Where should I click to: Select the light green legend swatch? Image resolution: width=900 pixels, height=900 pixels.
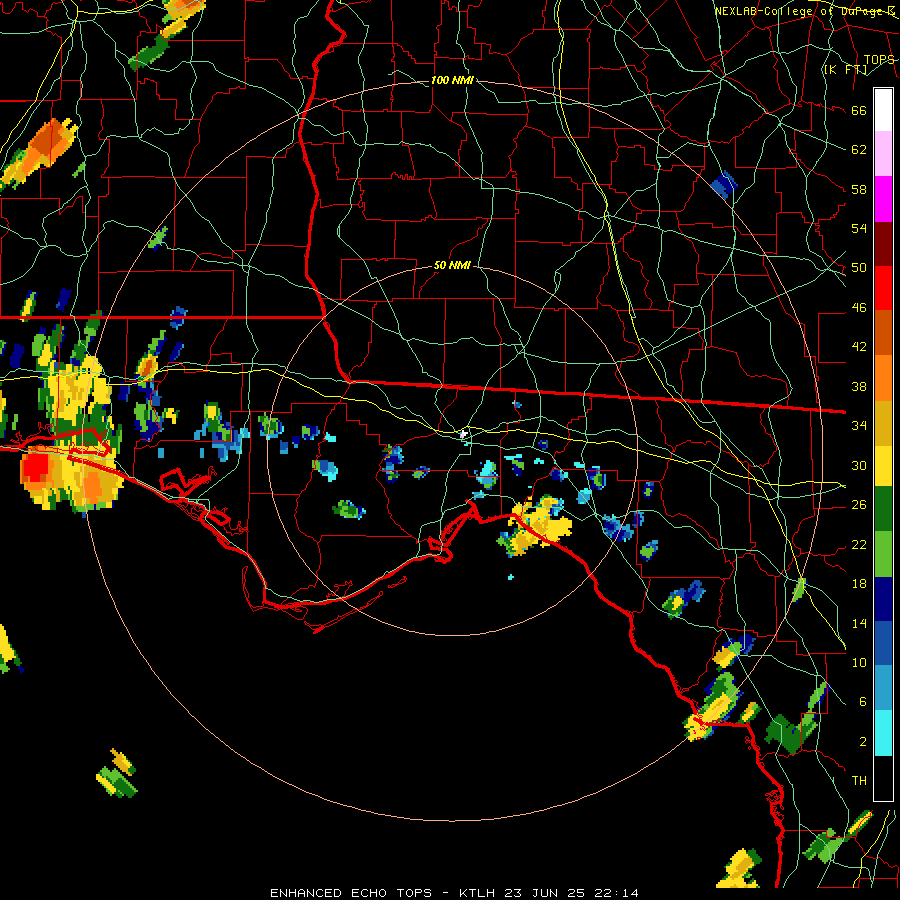pos(883,554)
